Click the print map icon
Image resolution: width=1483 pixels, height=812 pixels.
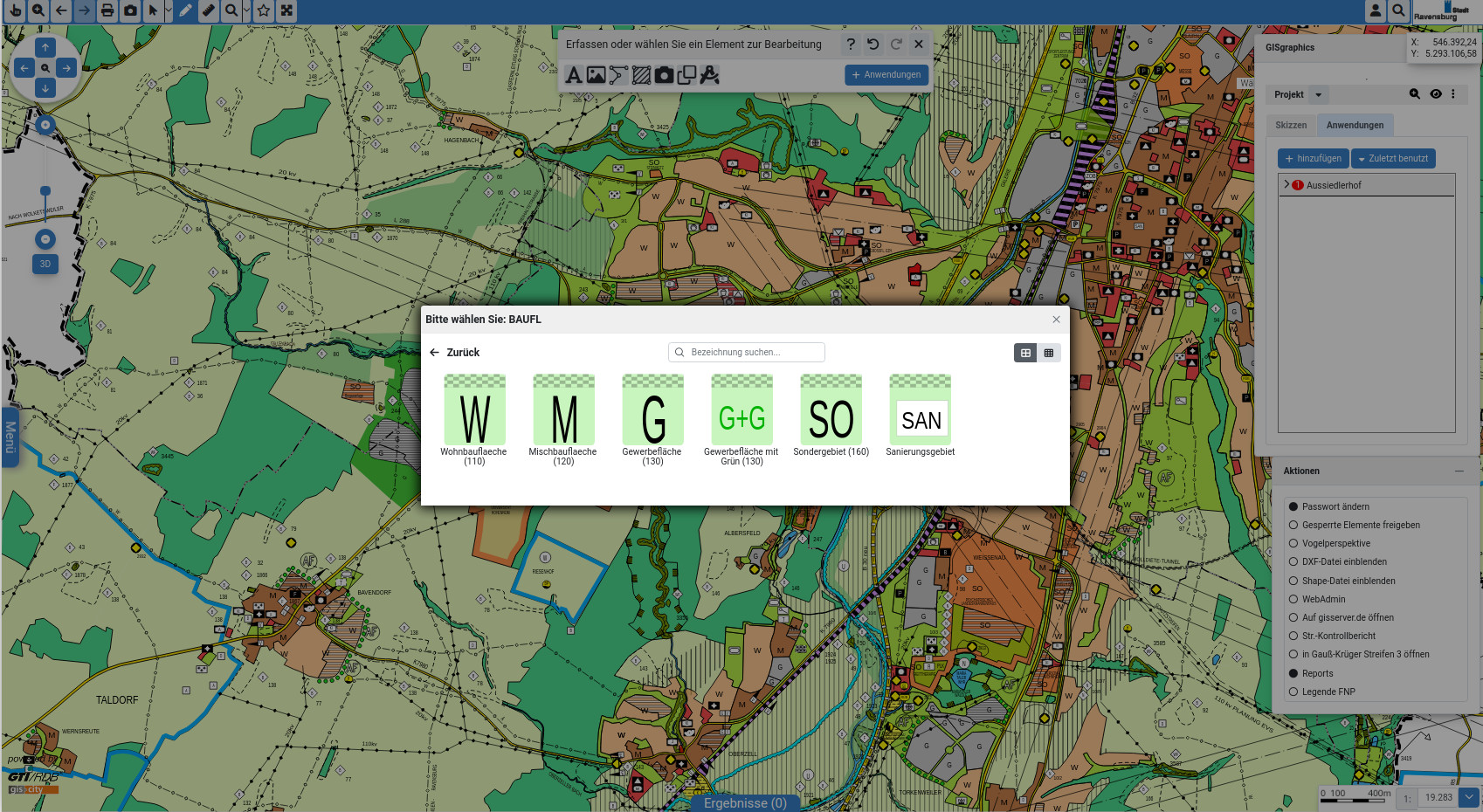107,10
